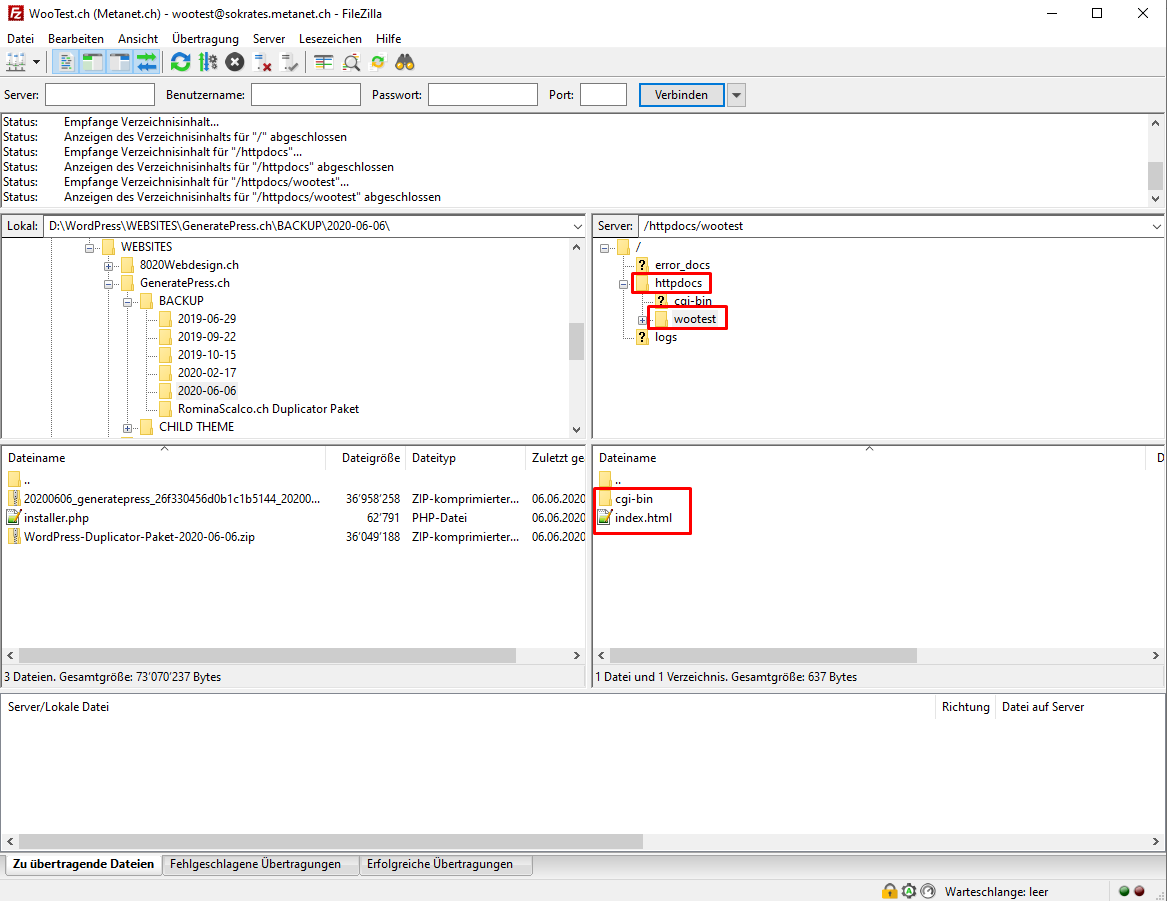The height and width of the screenshot is (901, 1167).
Task: Switch to Zu übertragende Dateien tab
Action: pos(83,864)
